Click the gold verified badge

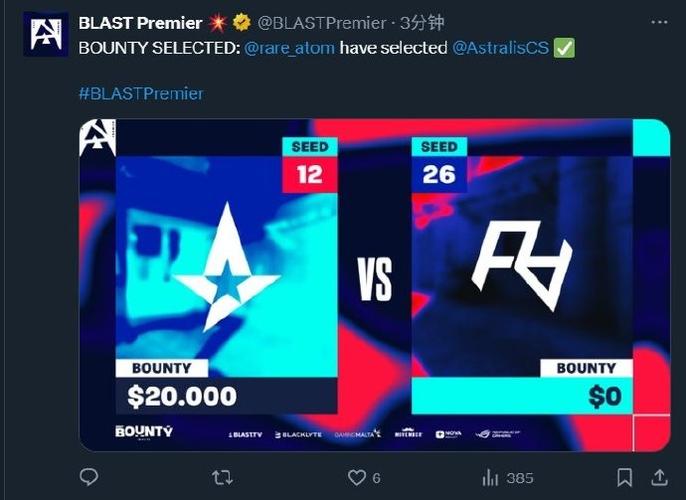242,22
